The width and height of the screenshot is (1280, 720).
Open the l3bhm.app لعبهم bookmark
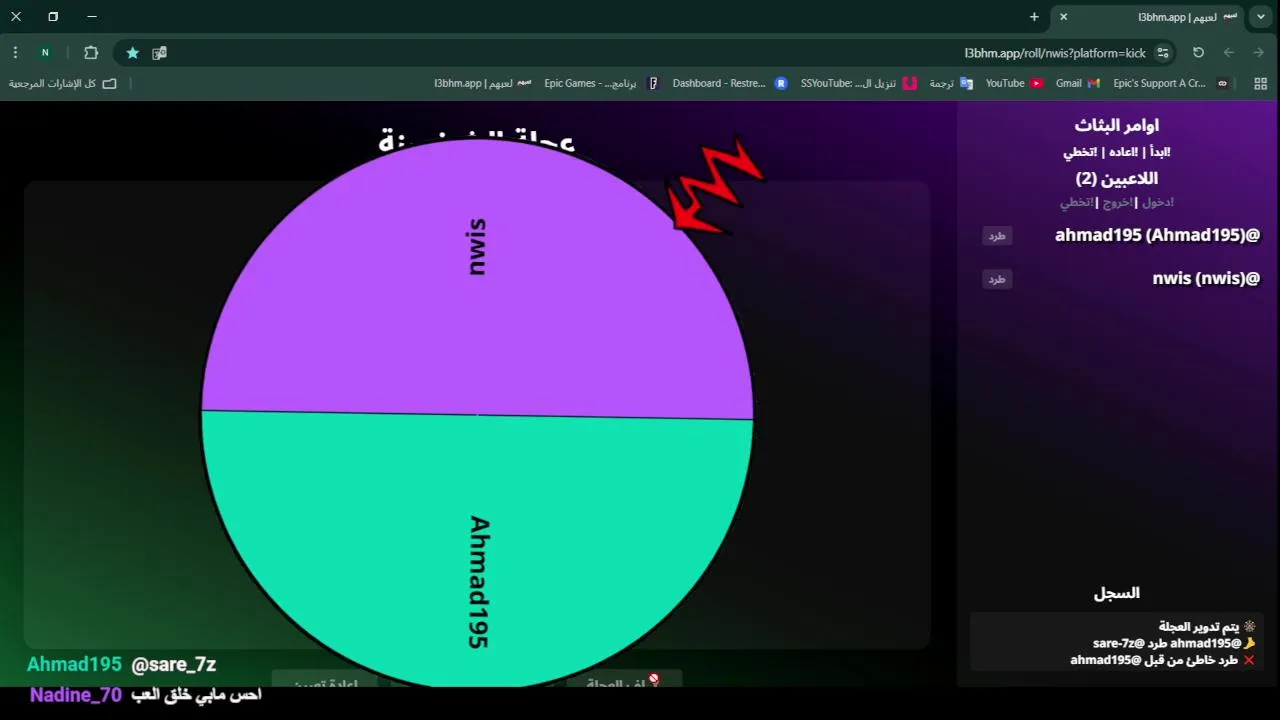(482, 83)
